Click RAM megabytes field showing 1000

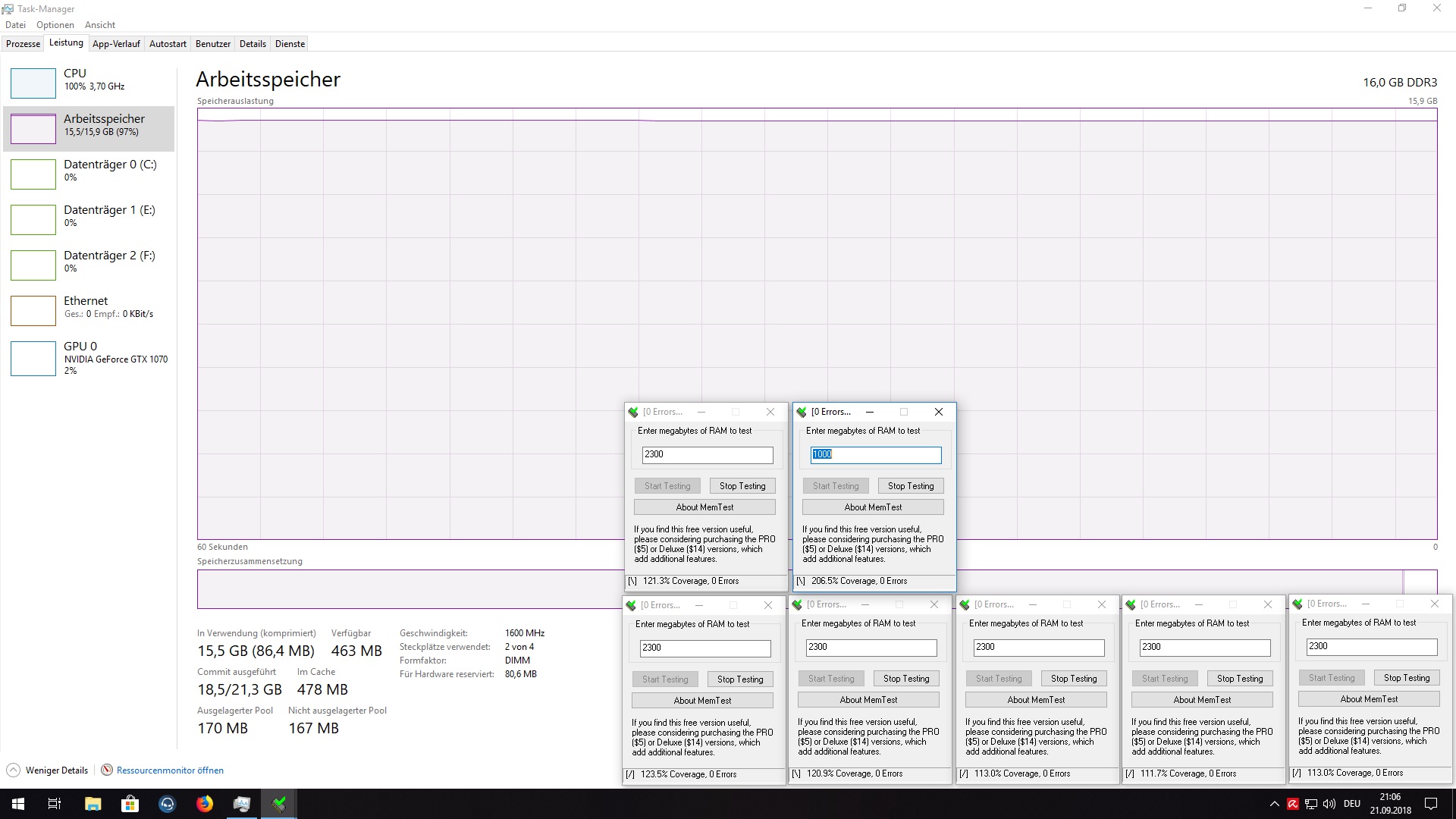[x=876, y=454]
